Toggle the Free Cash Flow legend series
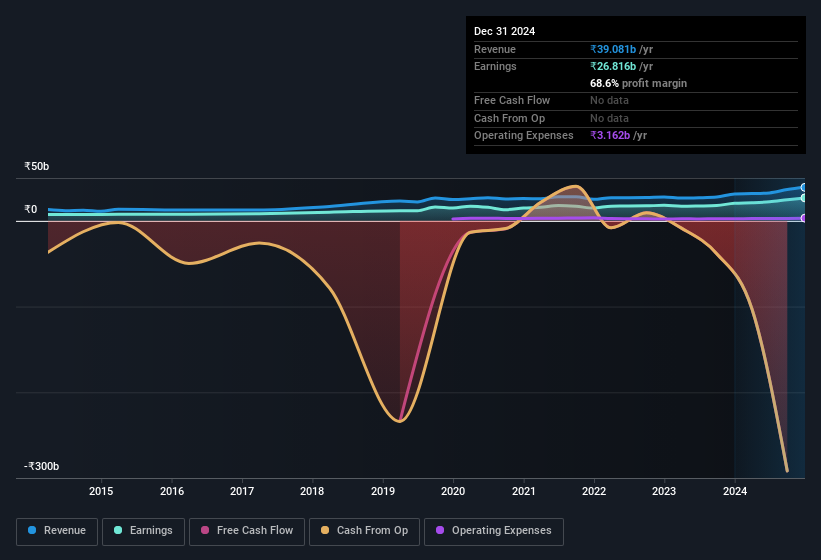 247,531
